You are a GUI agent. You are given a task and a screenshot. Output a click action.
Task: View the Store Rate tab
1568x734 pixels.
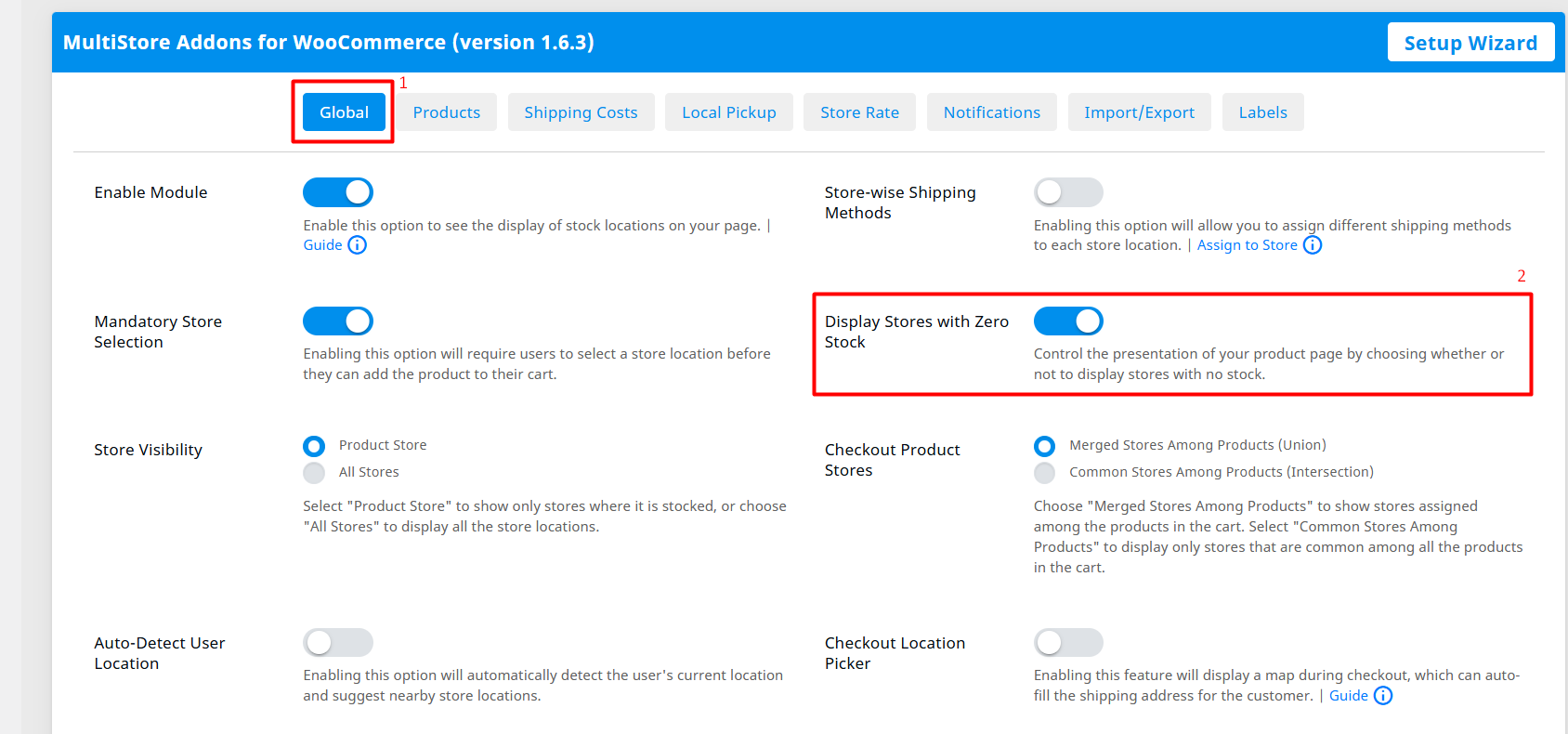[859, 112]
